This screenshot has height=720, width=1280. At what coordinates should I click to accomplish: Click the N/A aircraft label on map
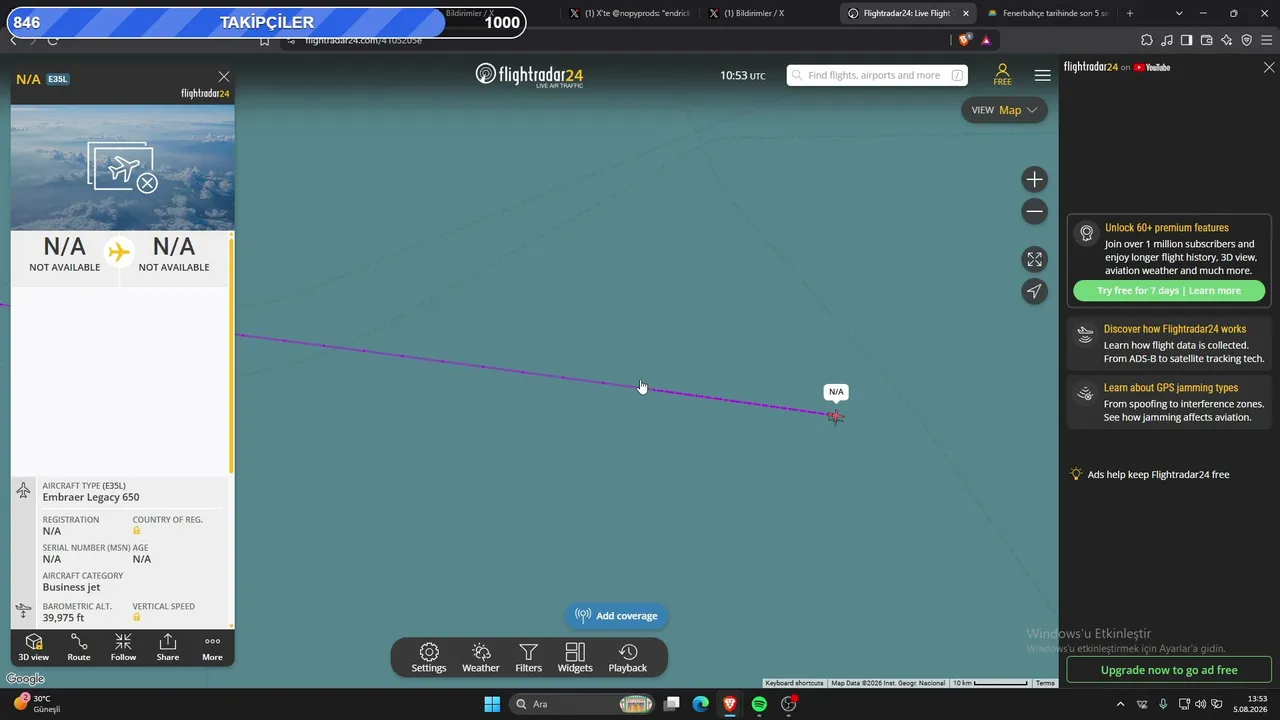[x=836, y=392]
